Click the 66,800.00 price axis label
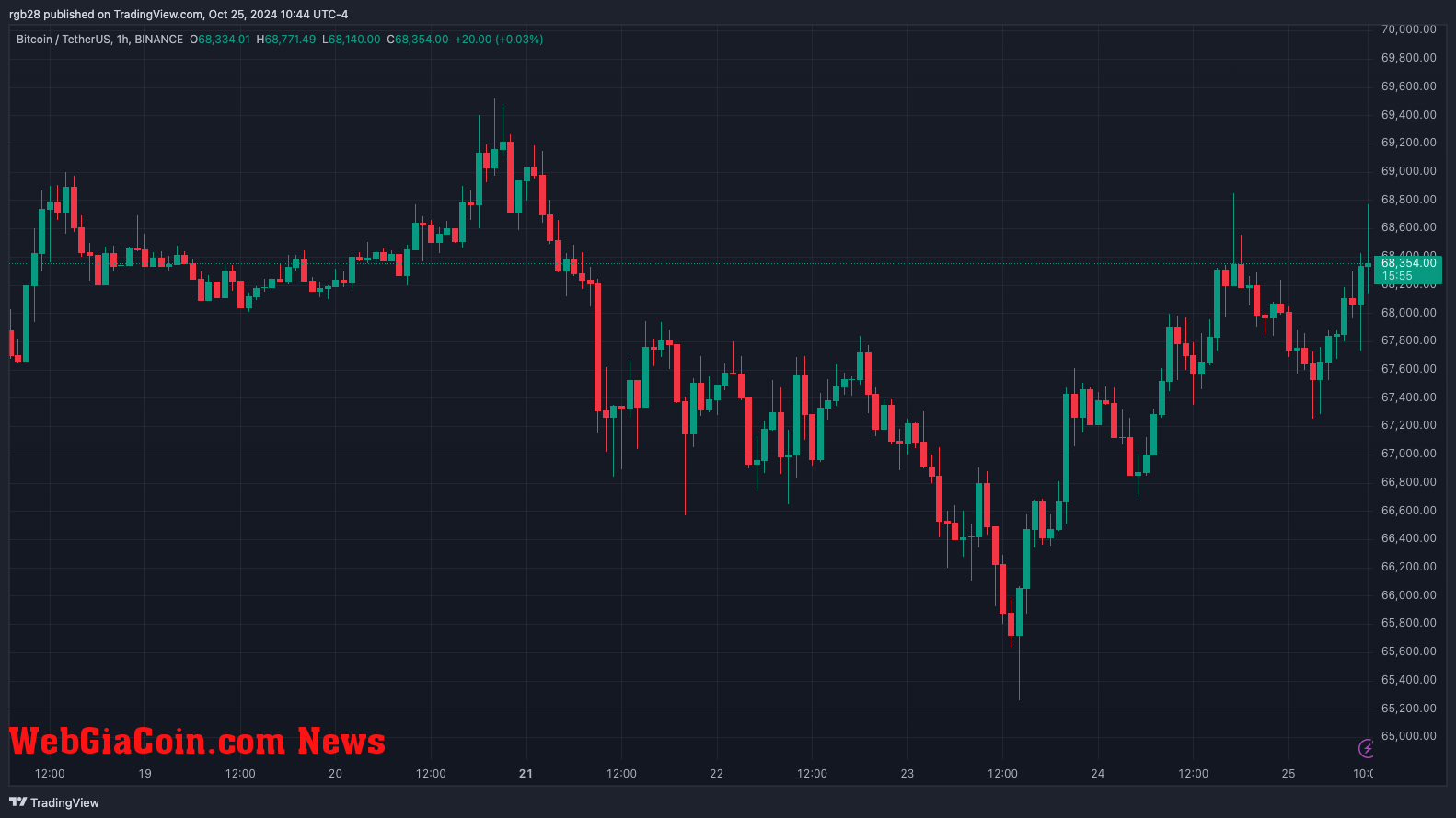 click(x=1409, y=482)
